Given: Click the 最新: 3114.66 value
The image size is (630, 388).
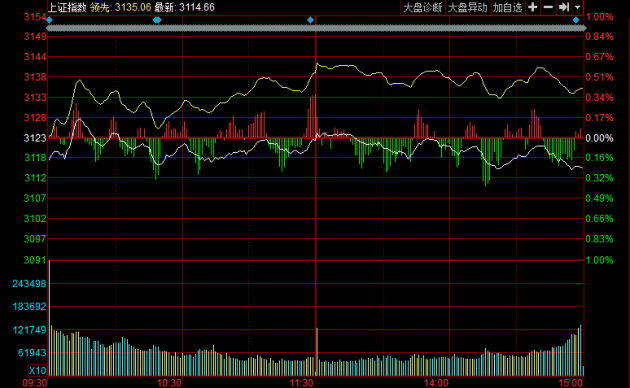Looking at the screenshot, I should (184, 7).
